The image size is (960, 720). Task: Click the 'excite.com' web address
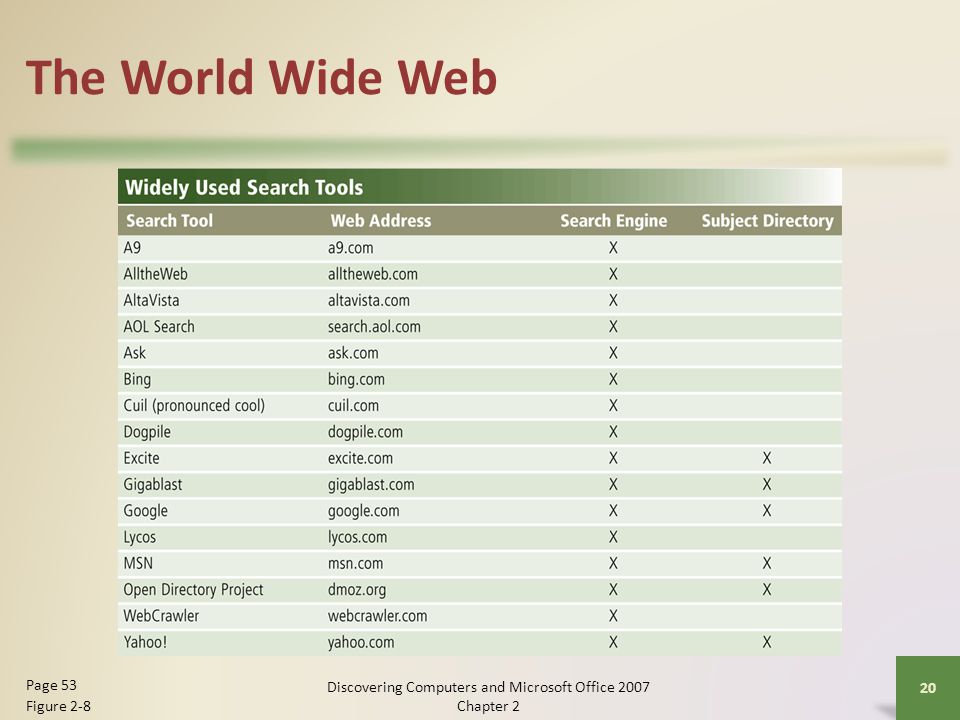360,458
